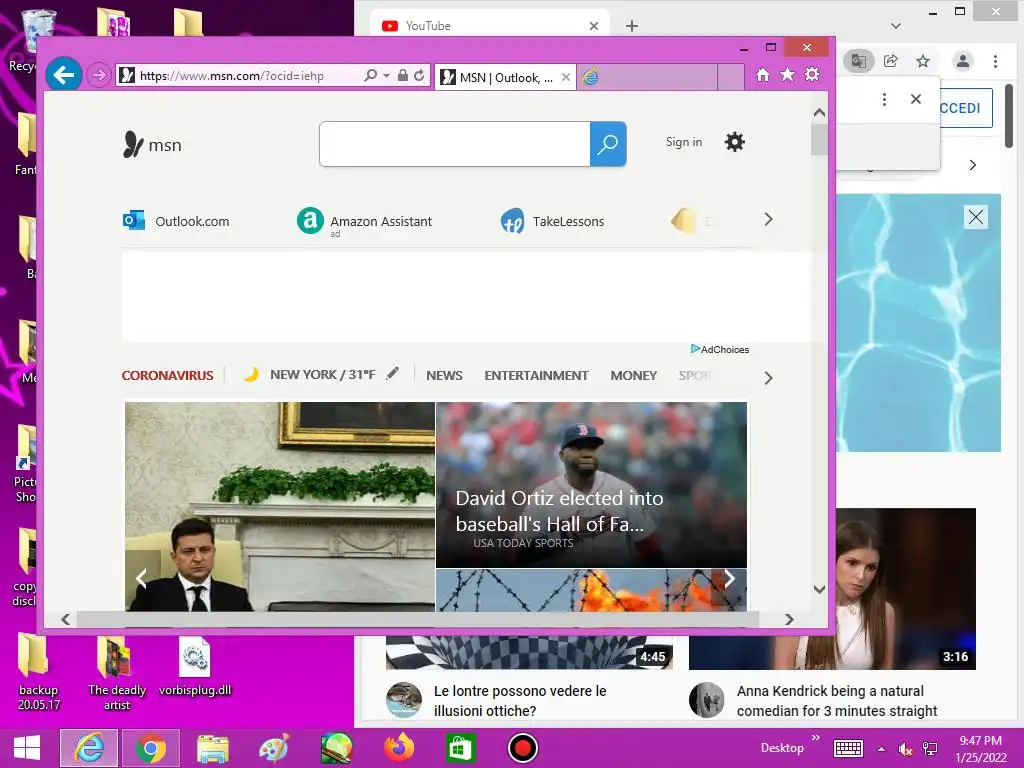Advance to the next MSN carousel slide
The width and height of the screenshot is (1024, 768).
coord(729,578)
